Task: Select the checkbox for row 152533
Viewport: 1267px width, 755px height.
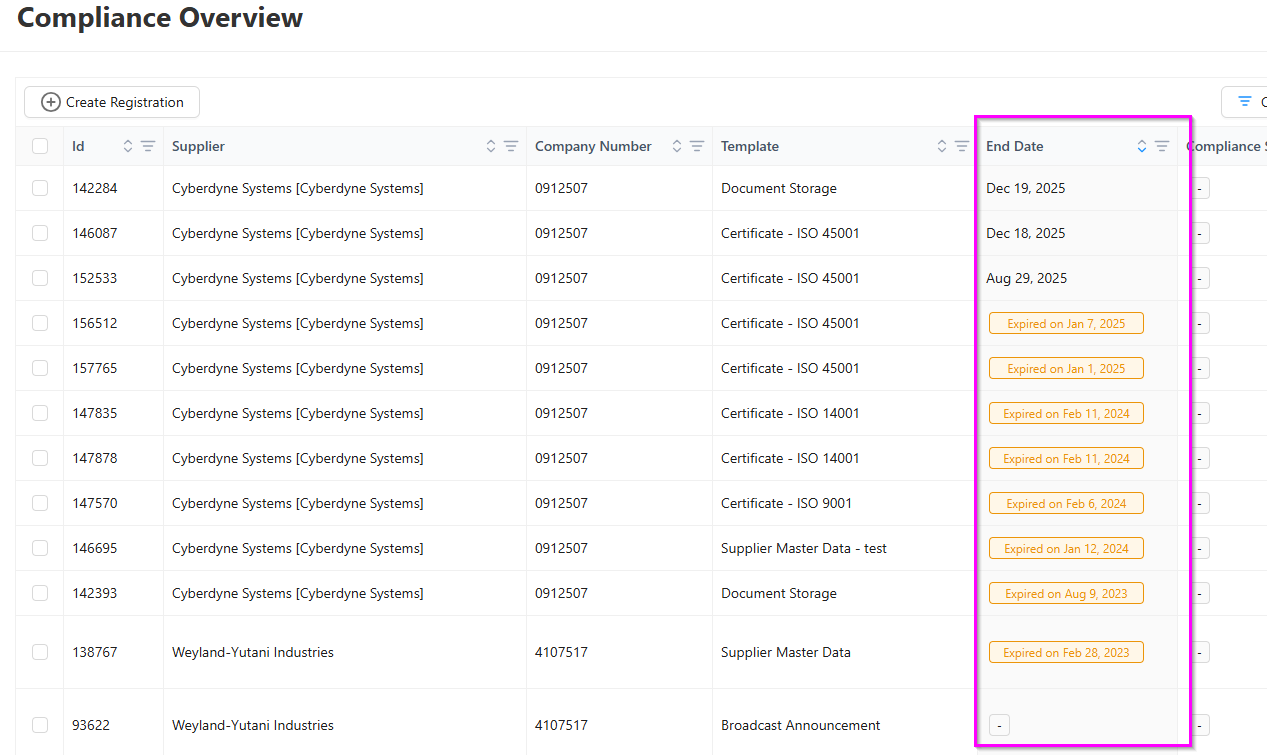Action: pos(40,278)
